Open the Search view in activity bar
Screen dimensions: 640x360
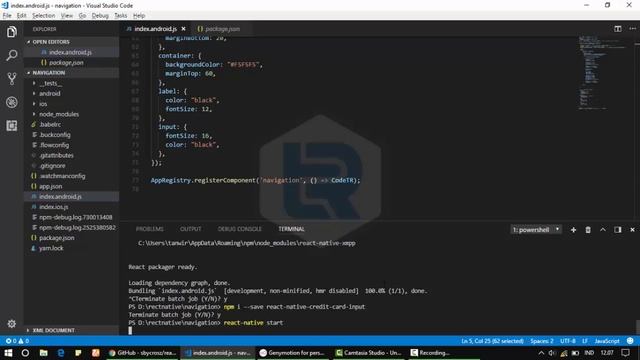pyautogui.click(x=12, y=55)
